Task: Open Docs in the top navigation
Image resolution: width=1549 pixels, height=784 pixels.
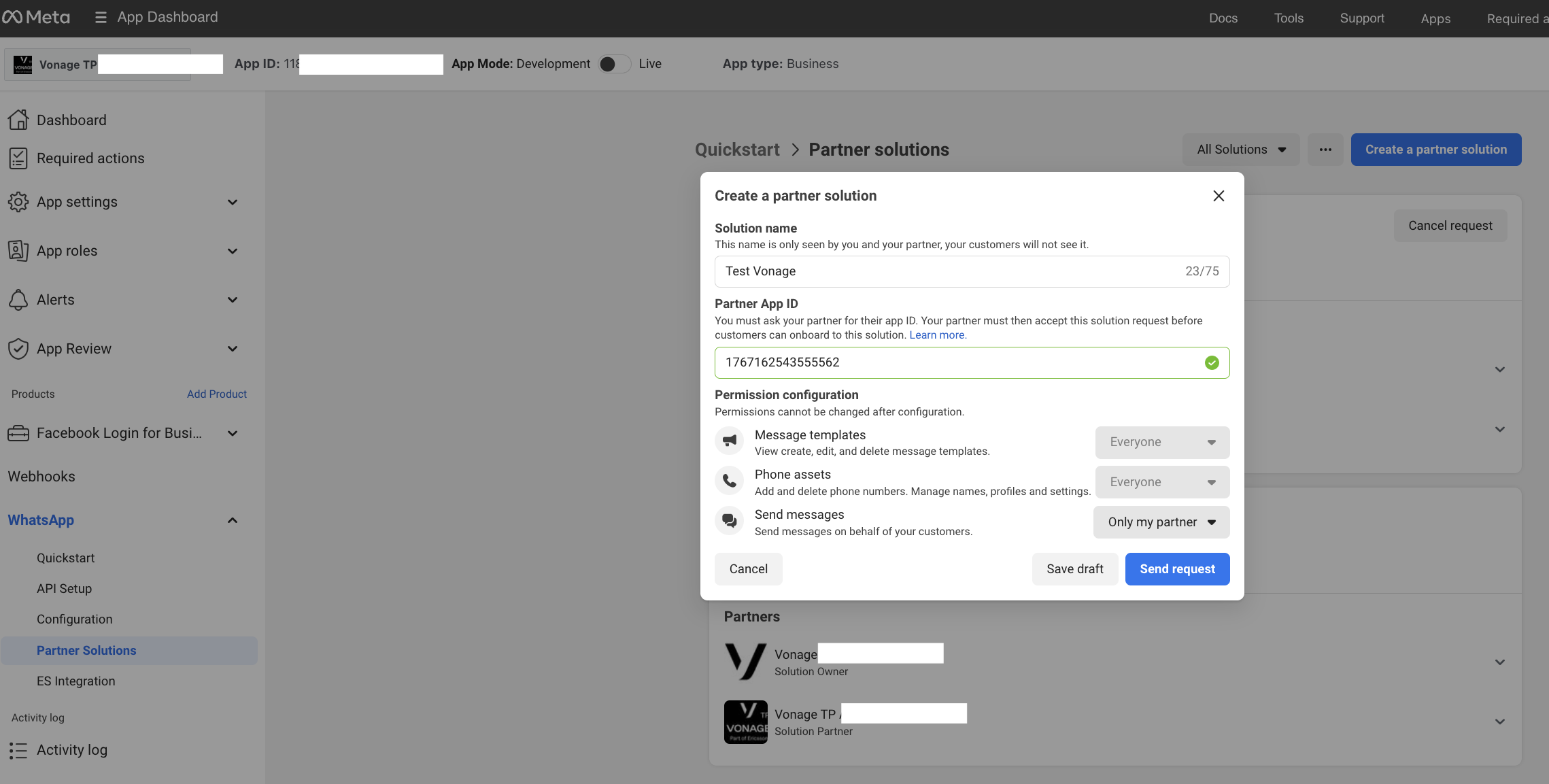Action: (x=1223, y=18)
